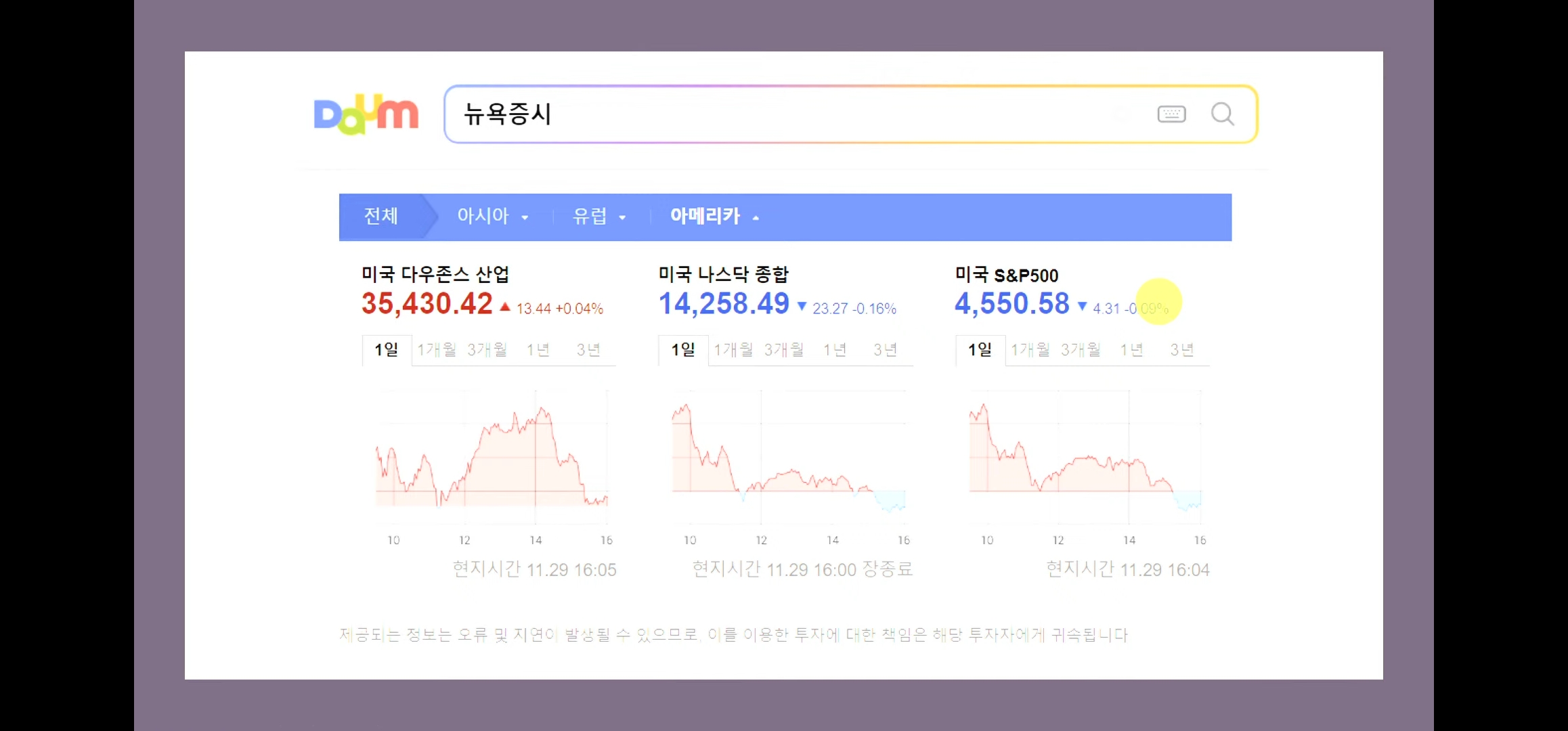Select 3년 tab under S&P500

tap(1182, 350)
